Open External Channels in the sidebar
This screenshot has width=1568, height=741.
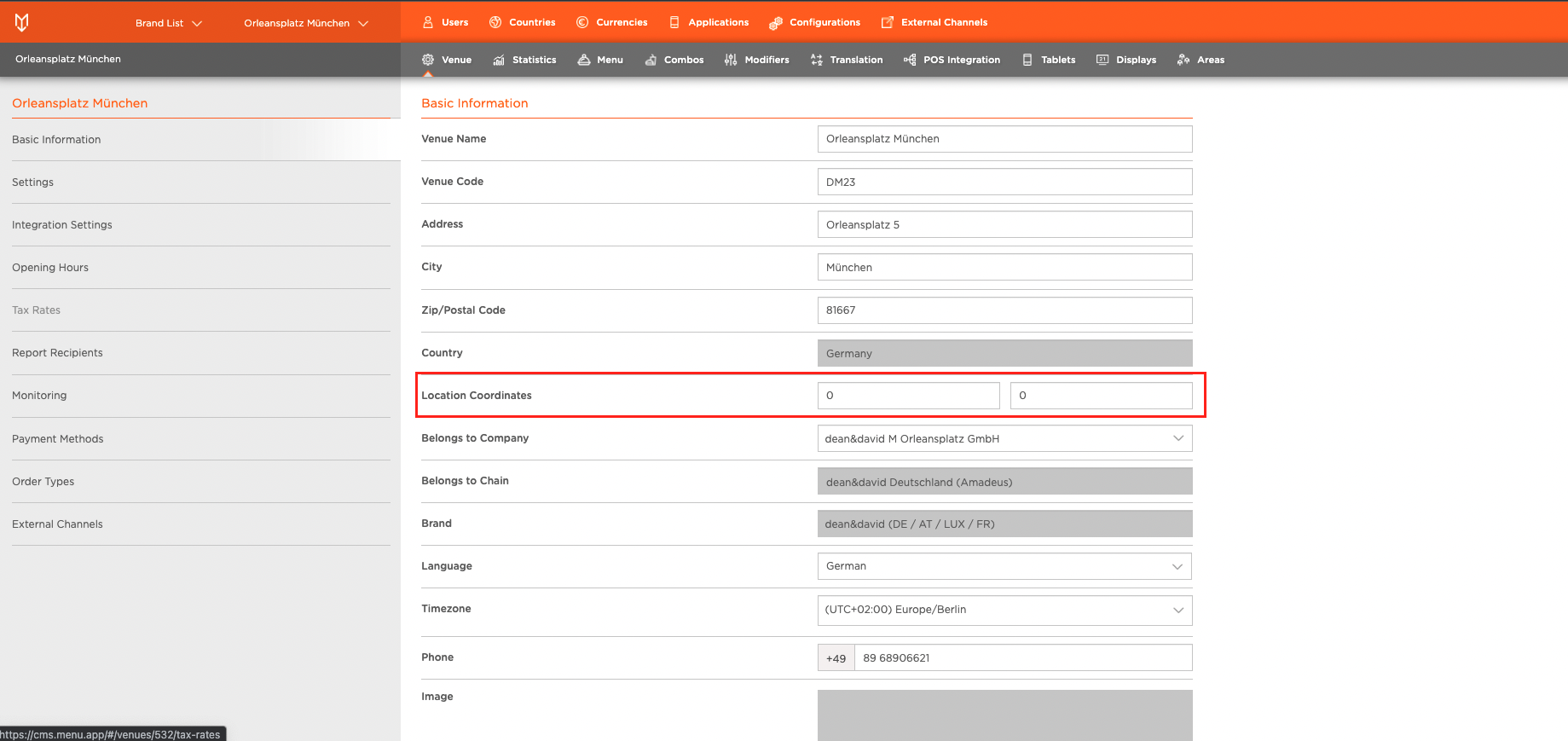coord(201,524)
